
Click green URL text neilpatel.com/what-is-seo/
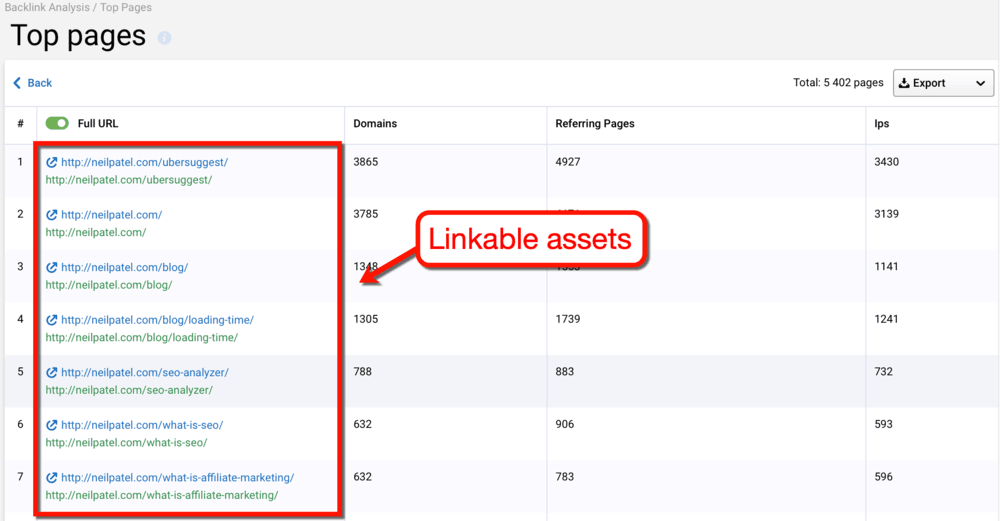(126, 443)
